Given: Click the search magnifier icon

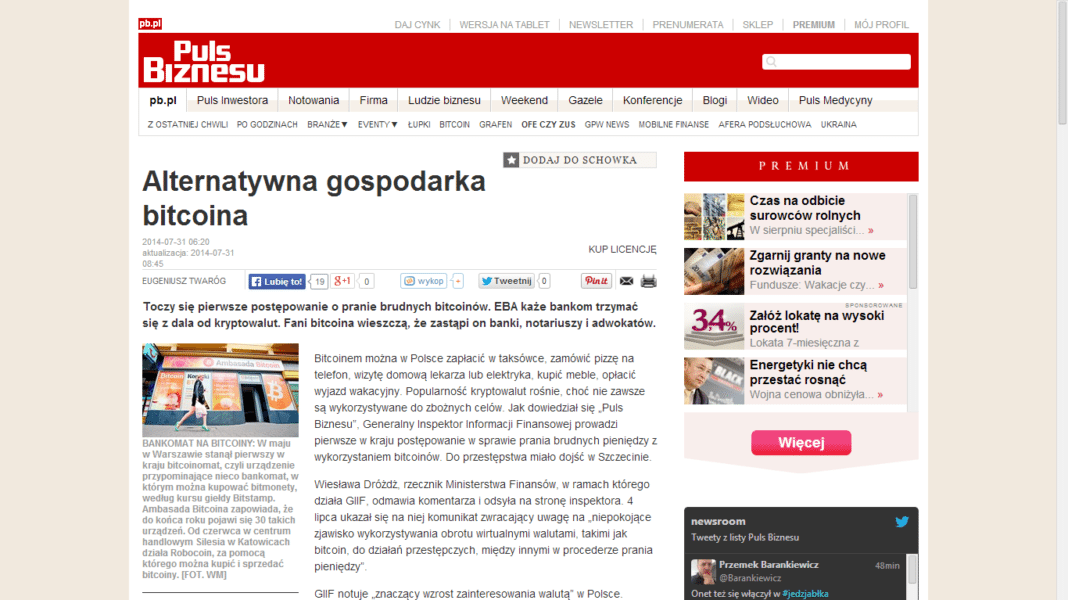Looking at the screenshot, I should point(771,62).
